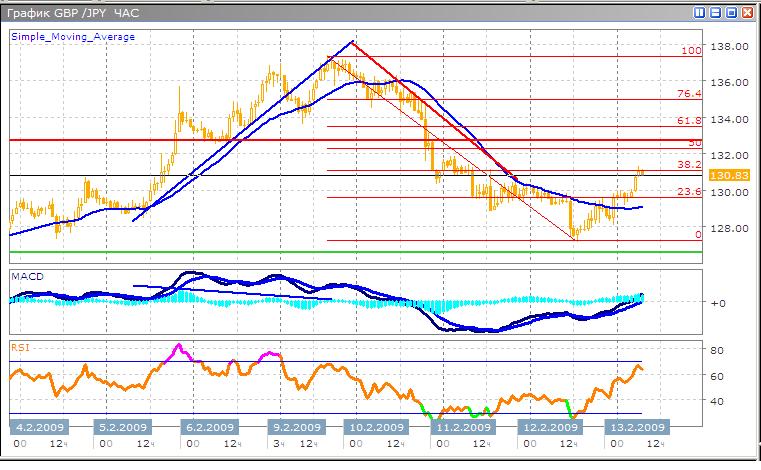Click the 11.2.2009 date marker

(463, 426)
